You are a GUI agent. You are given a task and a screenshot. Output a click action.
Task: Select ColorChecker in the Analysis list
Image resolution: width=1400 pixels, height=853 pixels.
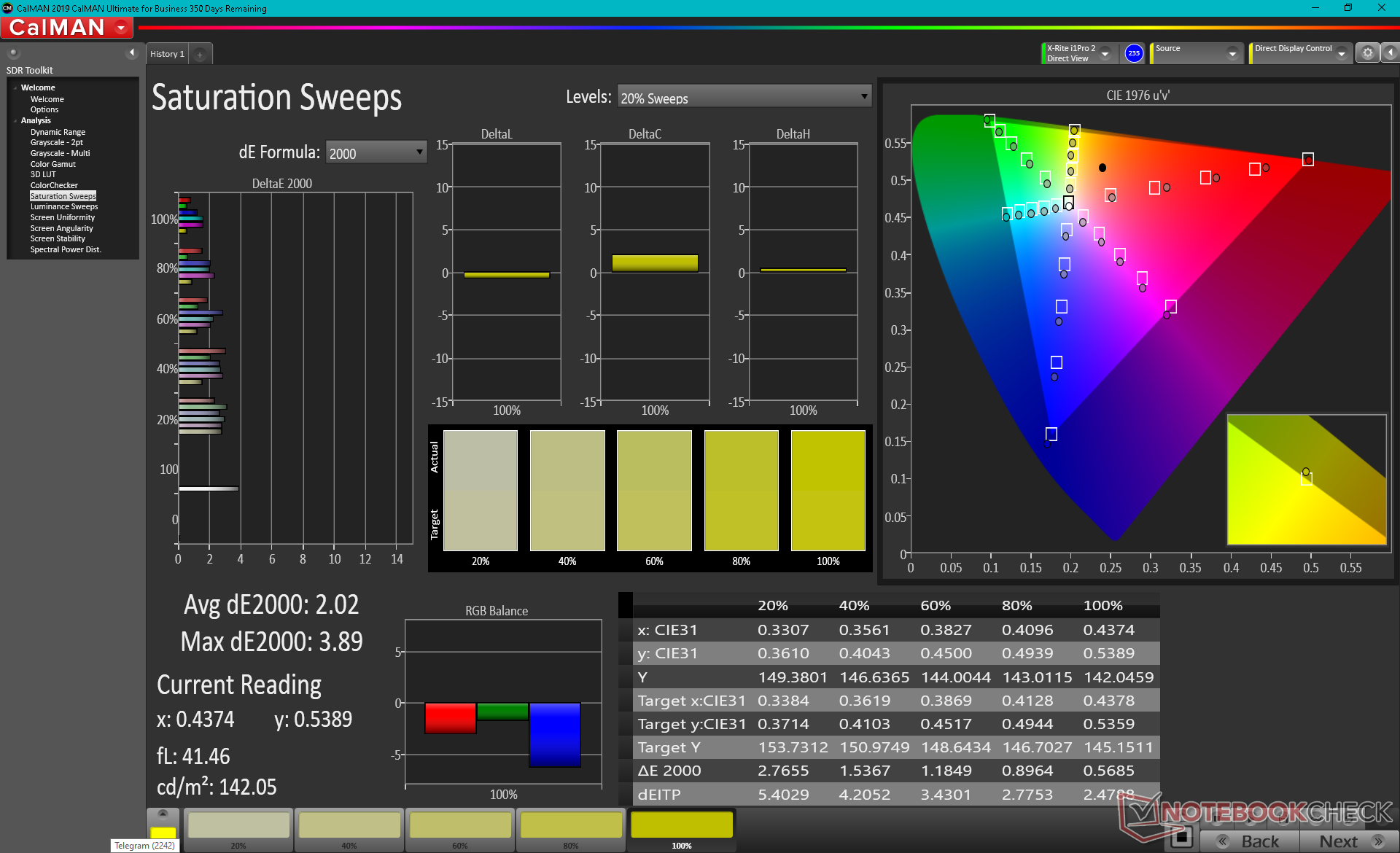click(x=54, y=185)
